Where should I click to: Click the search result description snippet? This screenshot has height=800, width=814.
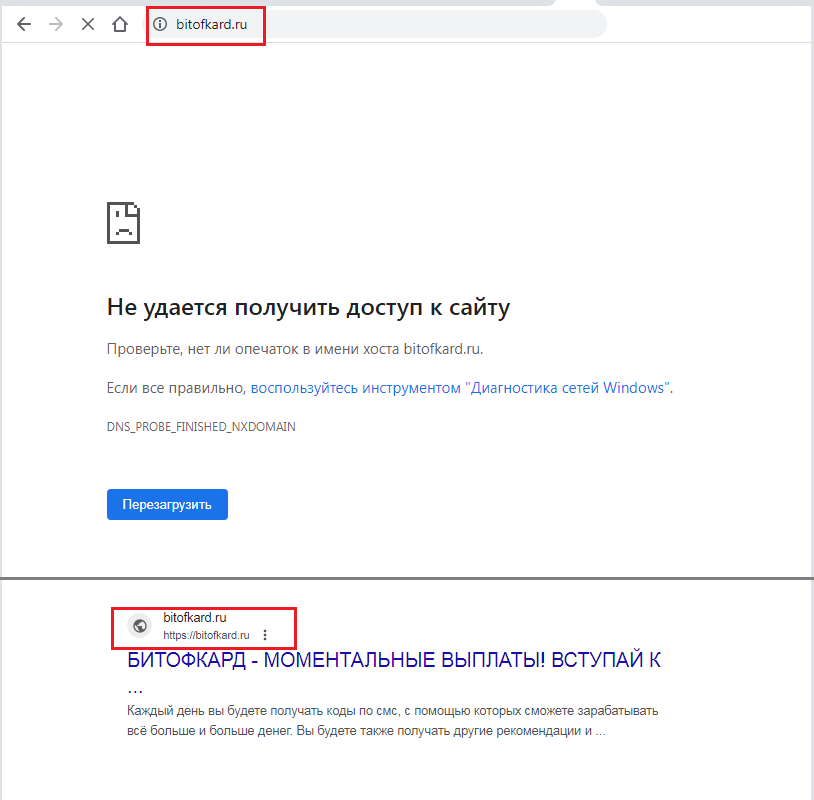pyautogui.click(x=392, y=720)
